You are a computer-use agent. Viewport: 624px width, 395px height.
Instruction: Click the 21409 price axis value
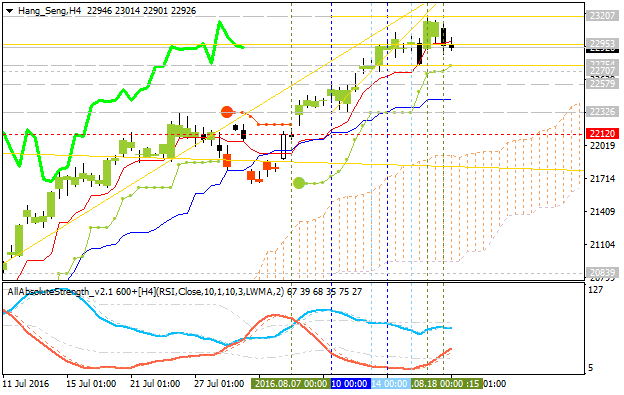[602, 212]
